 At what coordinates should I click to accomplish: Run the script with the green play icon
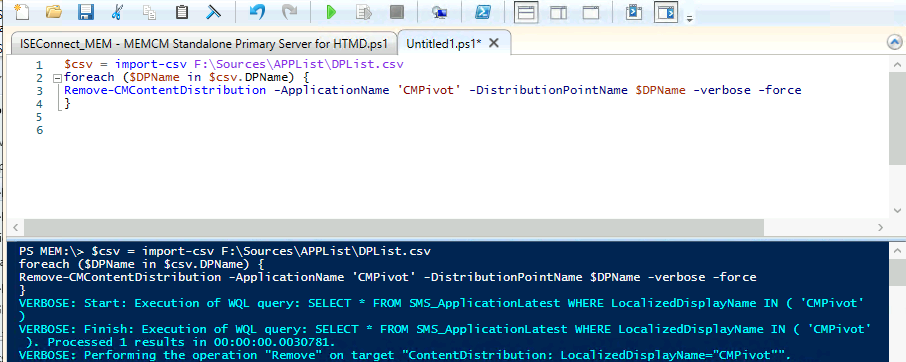point(331,12)
